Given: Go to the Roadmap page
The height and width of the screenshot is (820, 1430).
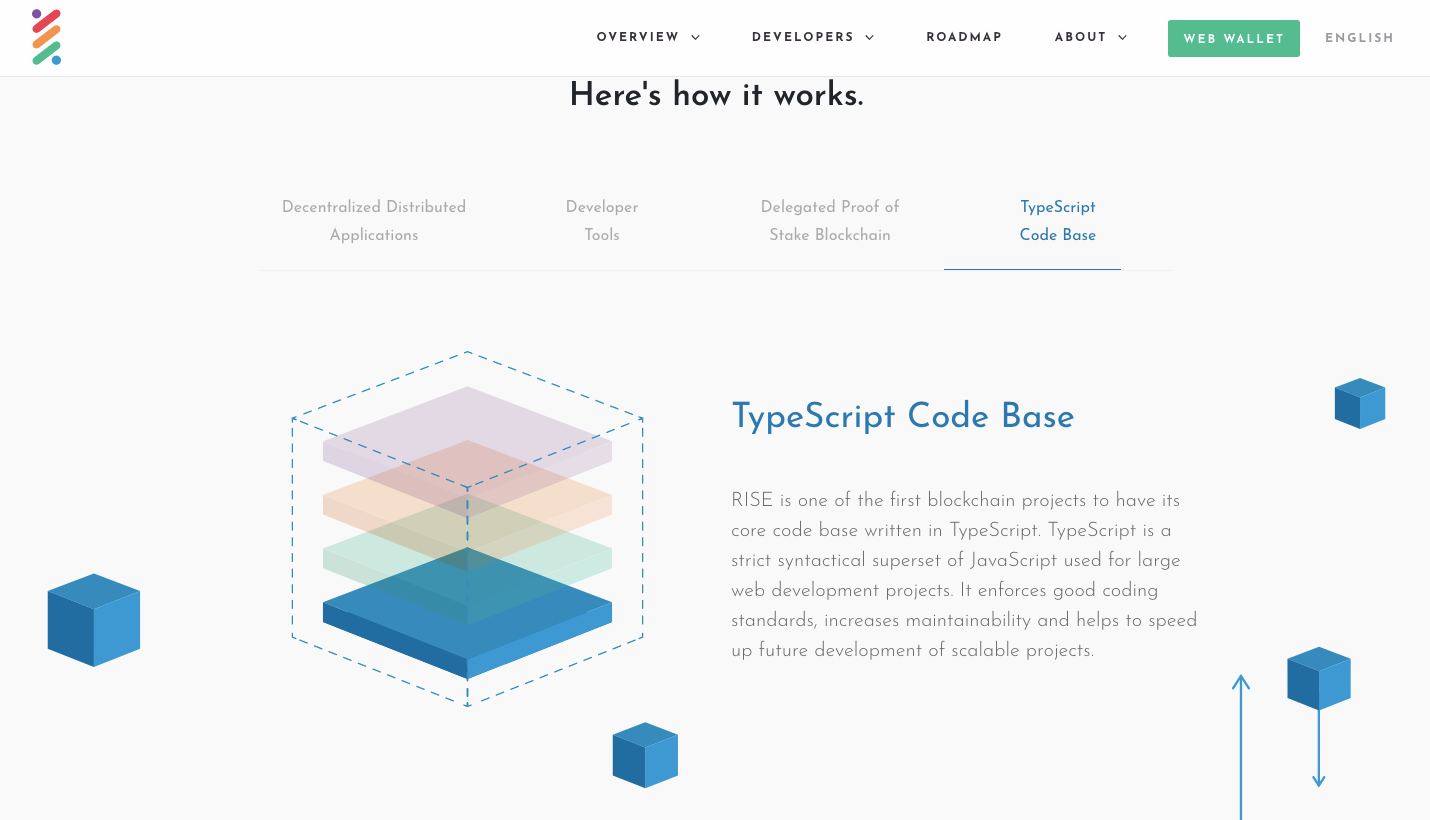Looking at the screenshot, I should tap(964, 37).
